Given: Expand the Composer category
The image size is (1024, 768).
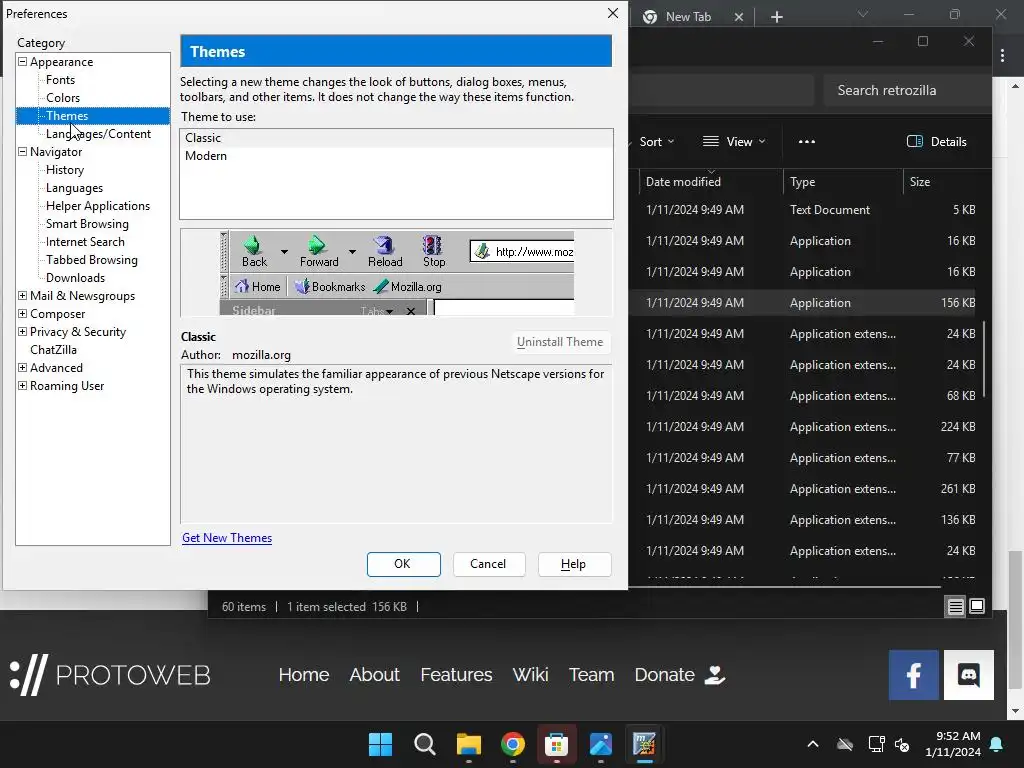Looking at the screenshot, I should [22, 313].
